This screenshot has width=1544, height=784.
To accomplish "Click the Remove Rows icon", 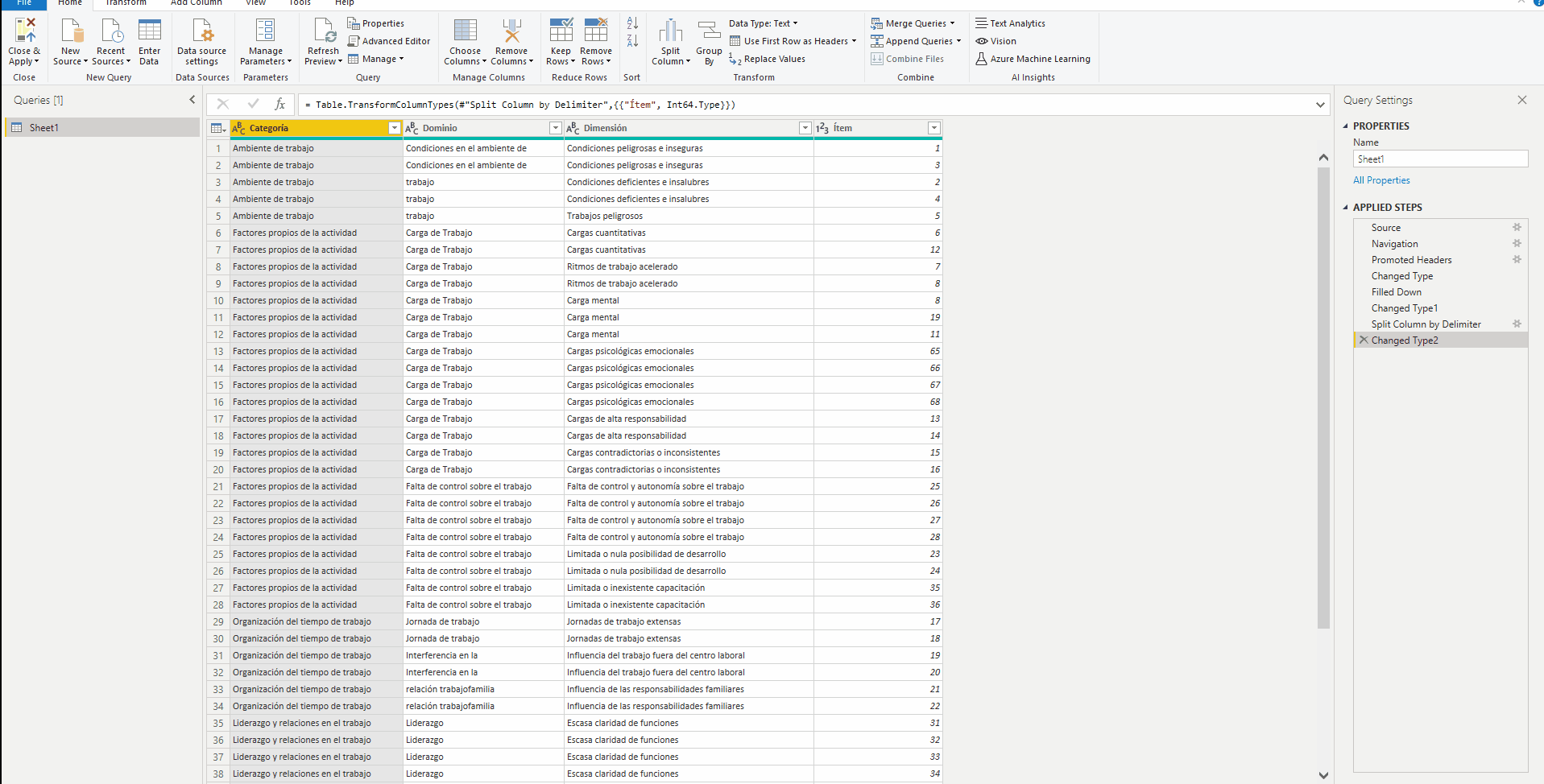I will [x=596, y=31].
